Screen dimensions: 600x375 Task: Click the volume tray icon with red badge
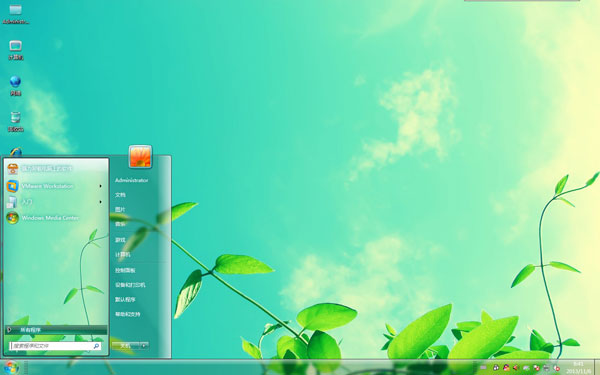[x=556, y=368]
